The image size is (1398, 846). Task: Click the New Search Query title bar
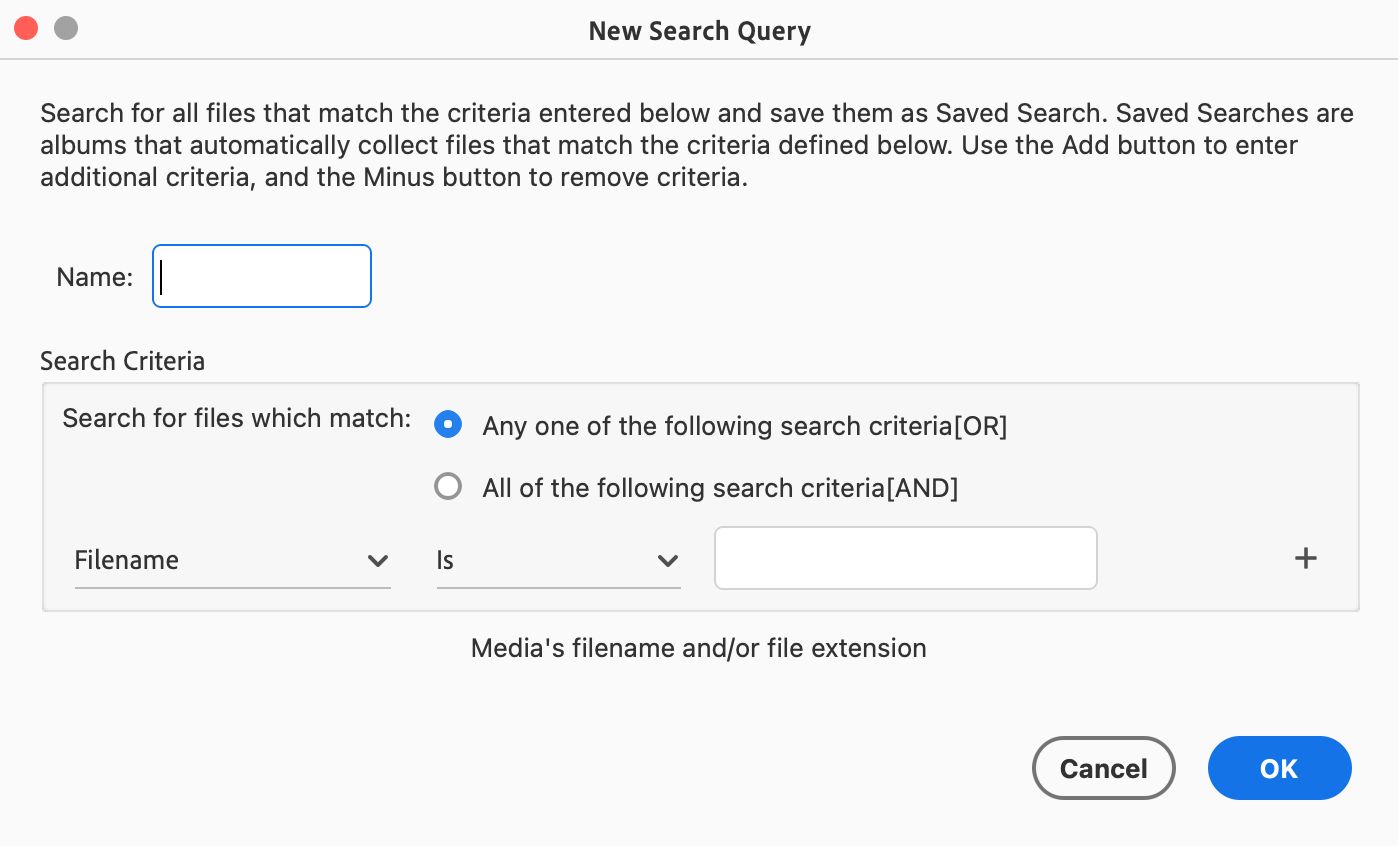[699, 31]
